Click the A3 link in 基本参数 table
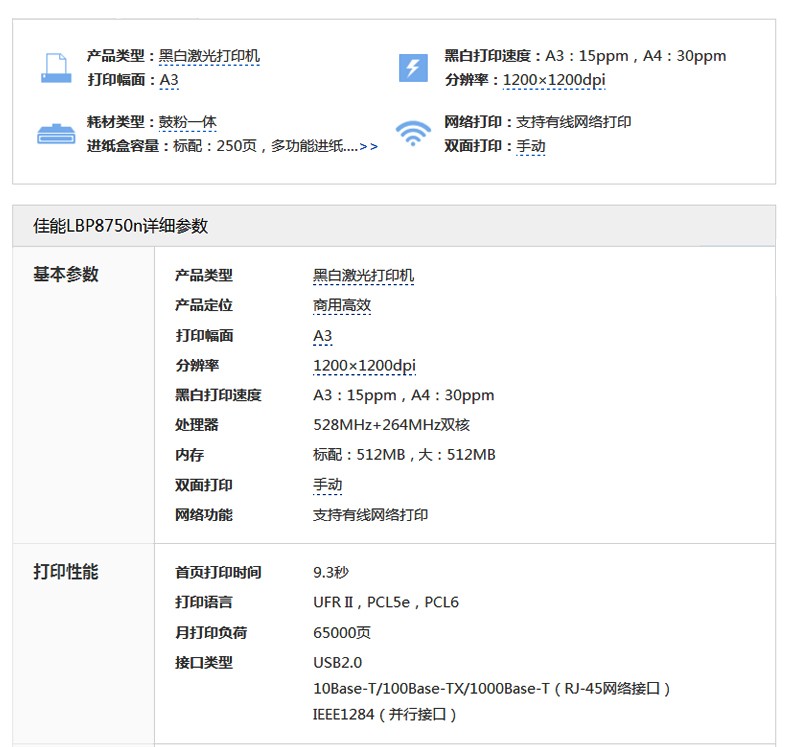The height and width of the screenshot is (747, 790). 323,336
